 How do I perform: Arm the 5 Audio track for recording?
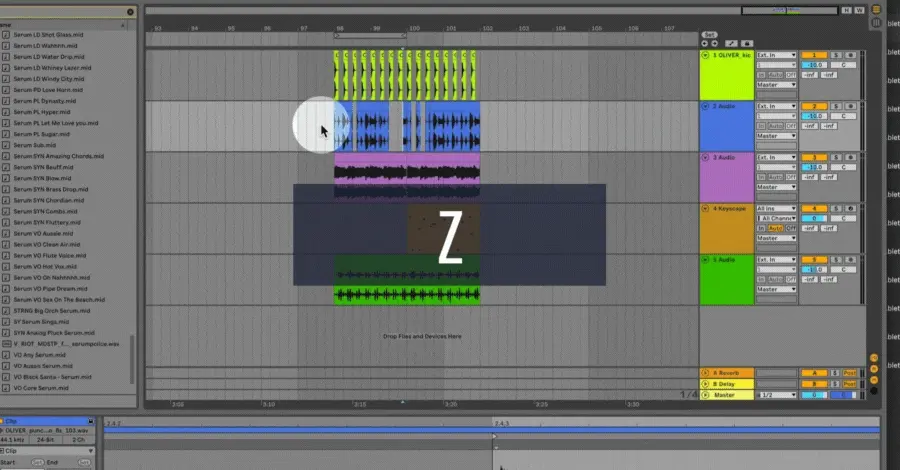850,259
